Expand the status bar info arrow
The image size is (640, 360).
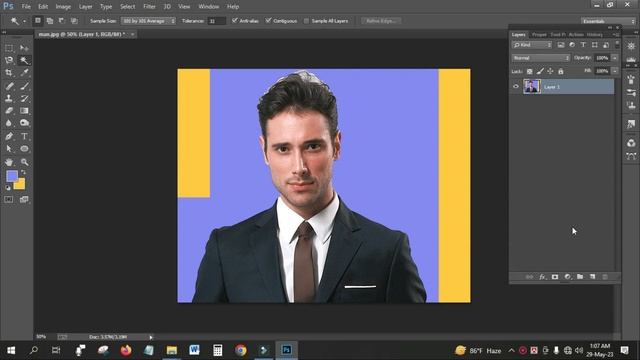(151, 337)
